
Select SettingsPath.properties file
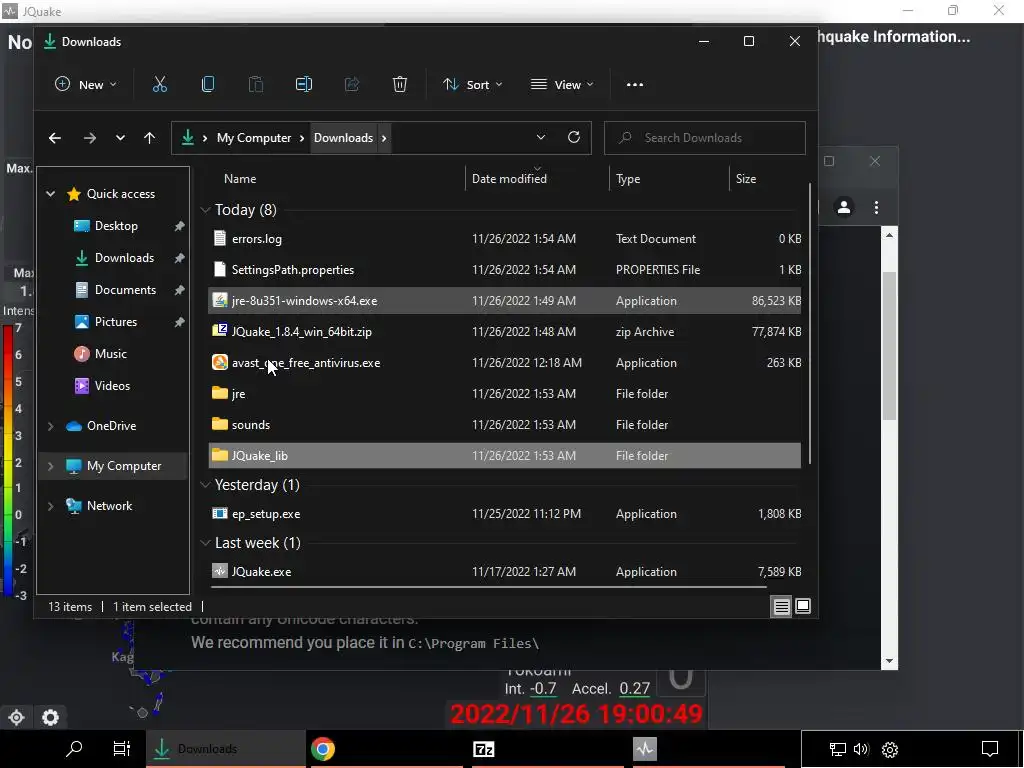[505, 270]
